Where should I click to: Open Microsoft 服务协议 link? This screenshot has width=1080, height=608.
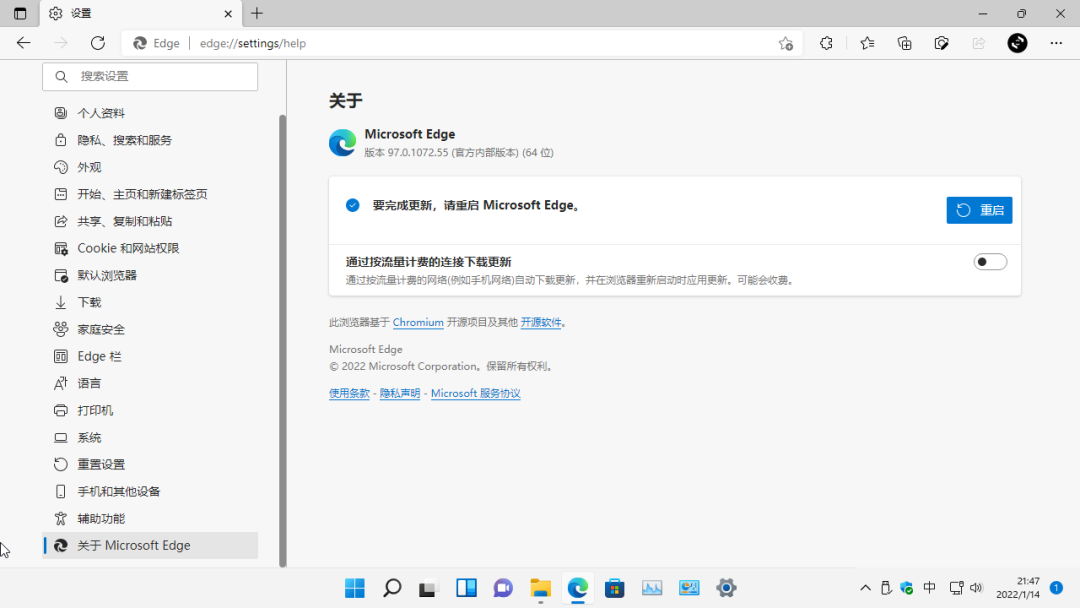pyautogui.click(x=475, y=393)
